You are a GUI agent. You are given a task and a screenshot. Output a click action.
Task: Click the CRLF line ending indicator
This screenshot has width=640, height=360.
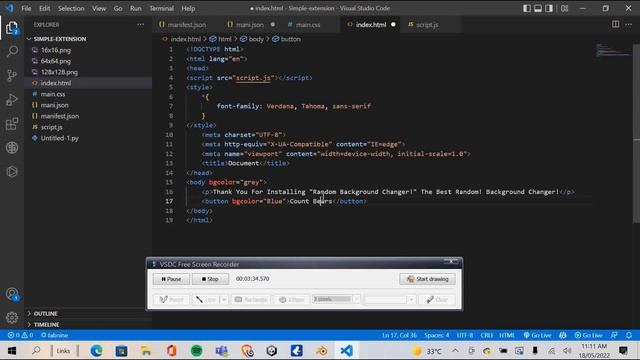[487, 335]
